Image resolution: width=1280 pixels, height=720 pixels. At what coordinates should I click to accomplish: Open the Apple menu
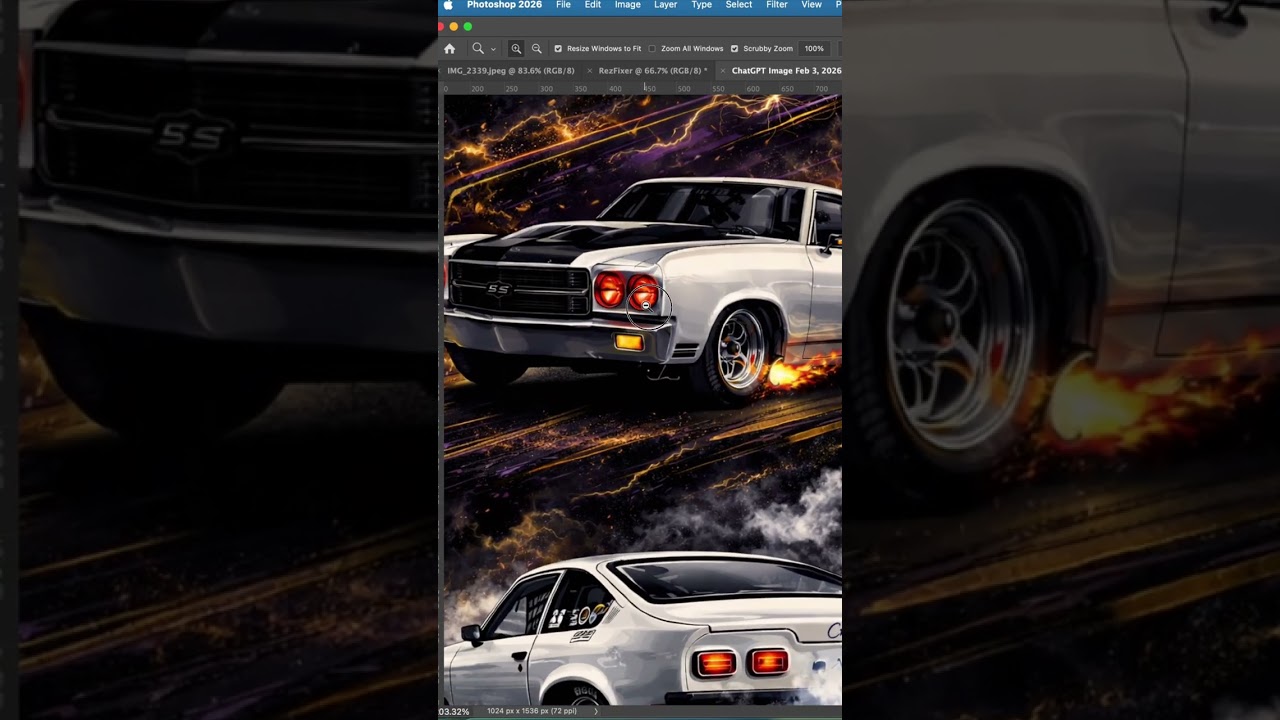point(448,5)
